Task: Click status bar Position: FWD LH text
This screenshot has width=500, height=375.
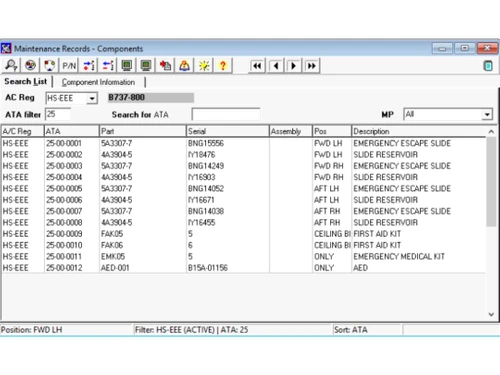Action: tap(31, 330)
